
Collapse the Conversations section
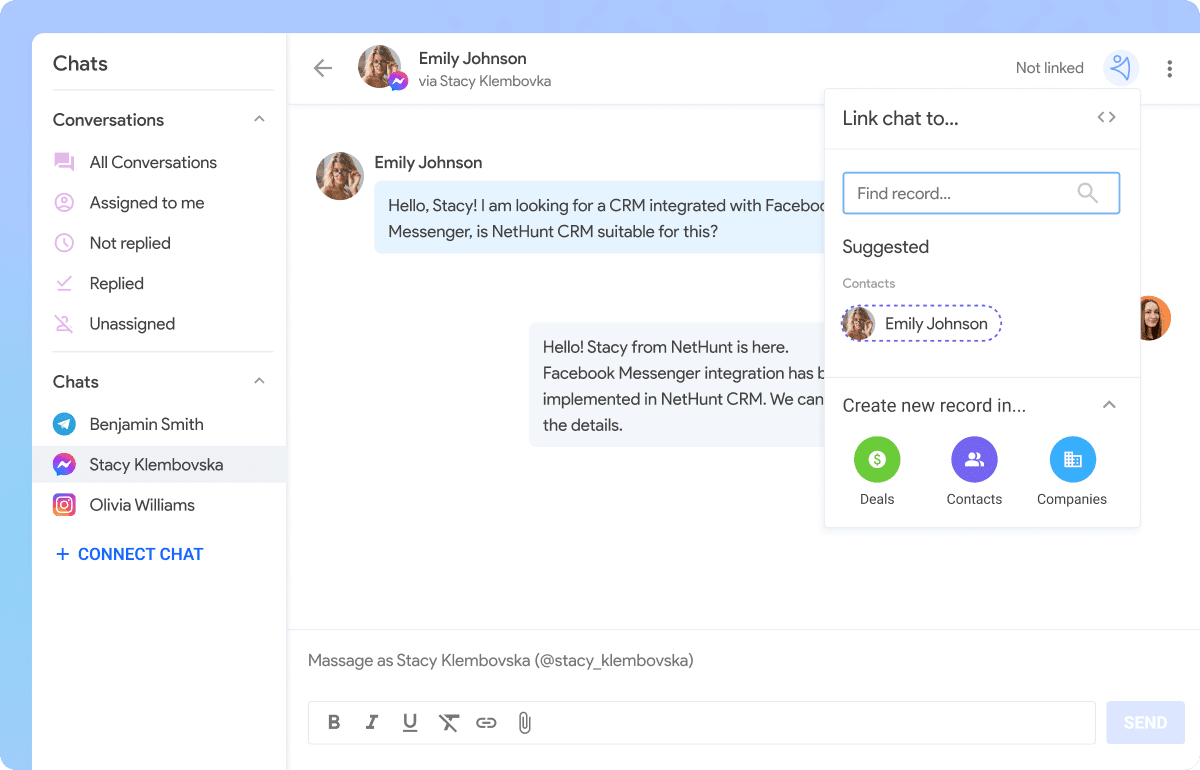(259, 119)
